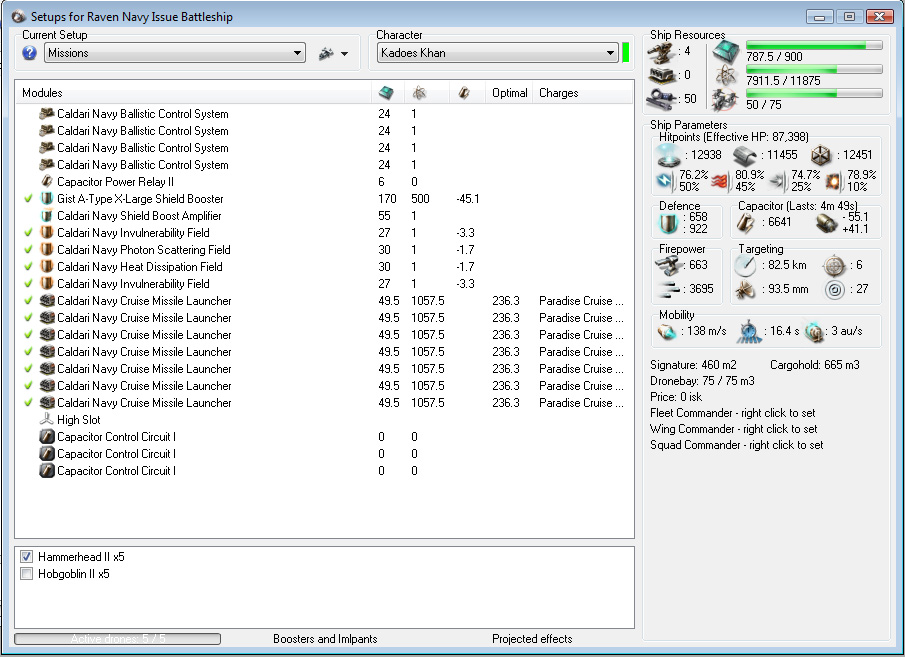Image resolution: width=905 pixels, height=657 pixels.
Task: Click the Defence shield tank icon
Action: pyautogui.click(x=668, y=223)
